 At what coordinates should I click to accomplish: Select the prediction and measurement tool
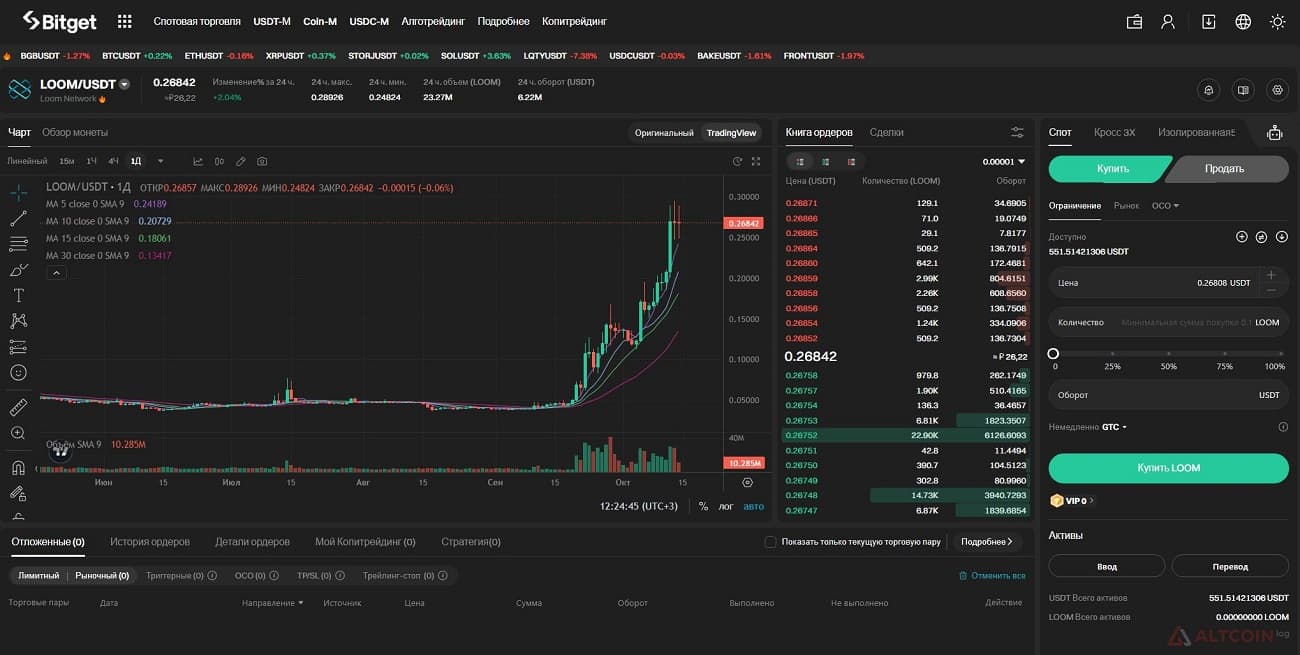point(18,347)
